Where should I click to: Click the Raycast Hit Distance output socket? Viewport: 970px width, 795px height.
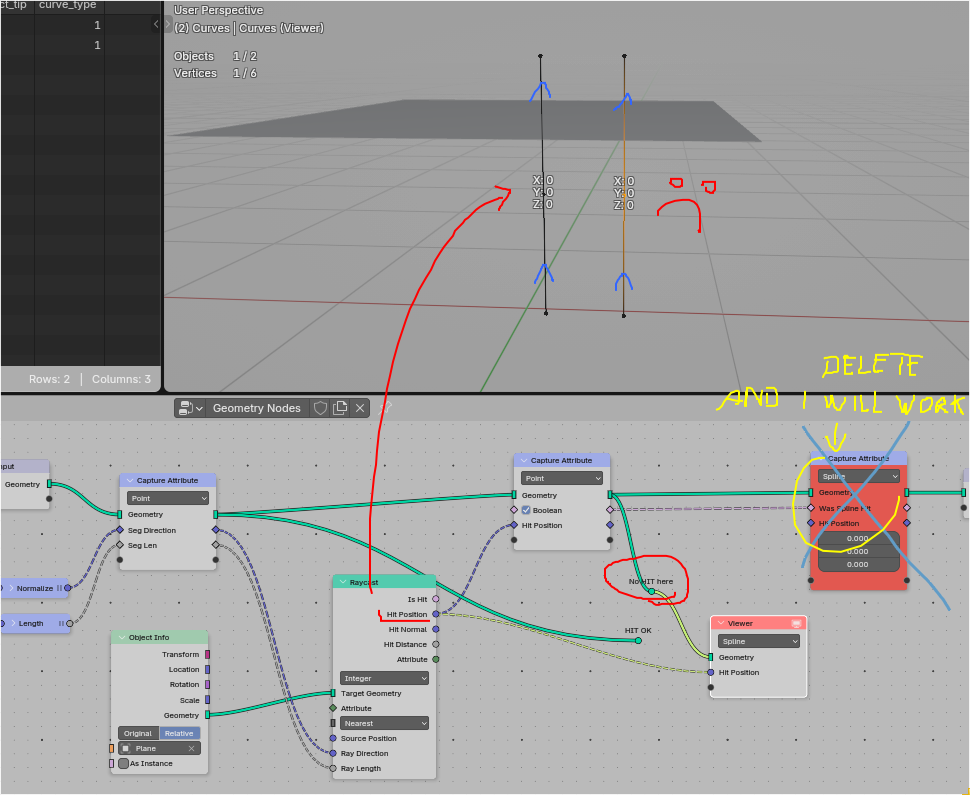436,644
